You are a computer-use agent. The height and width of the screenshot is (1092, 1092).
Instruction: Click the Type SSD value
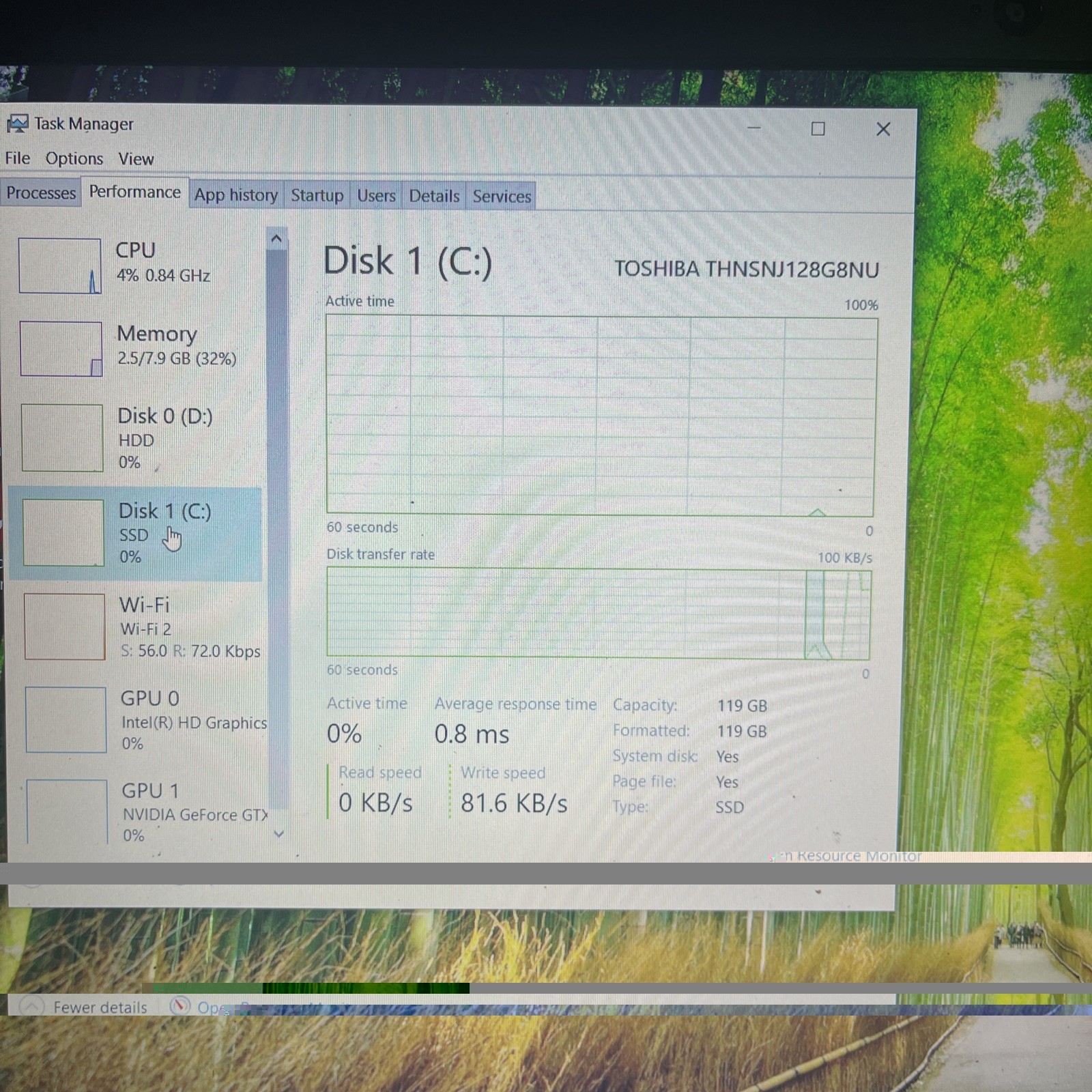point(730,807)
